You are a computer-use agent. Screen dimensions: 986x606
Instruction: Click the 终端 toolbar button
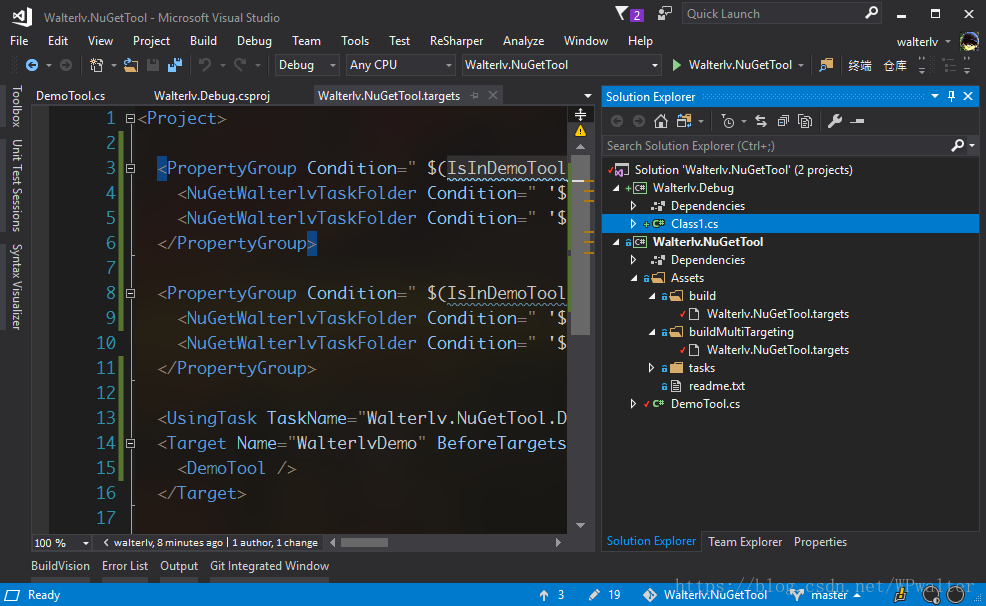pos(860,65)
